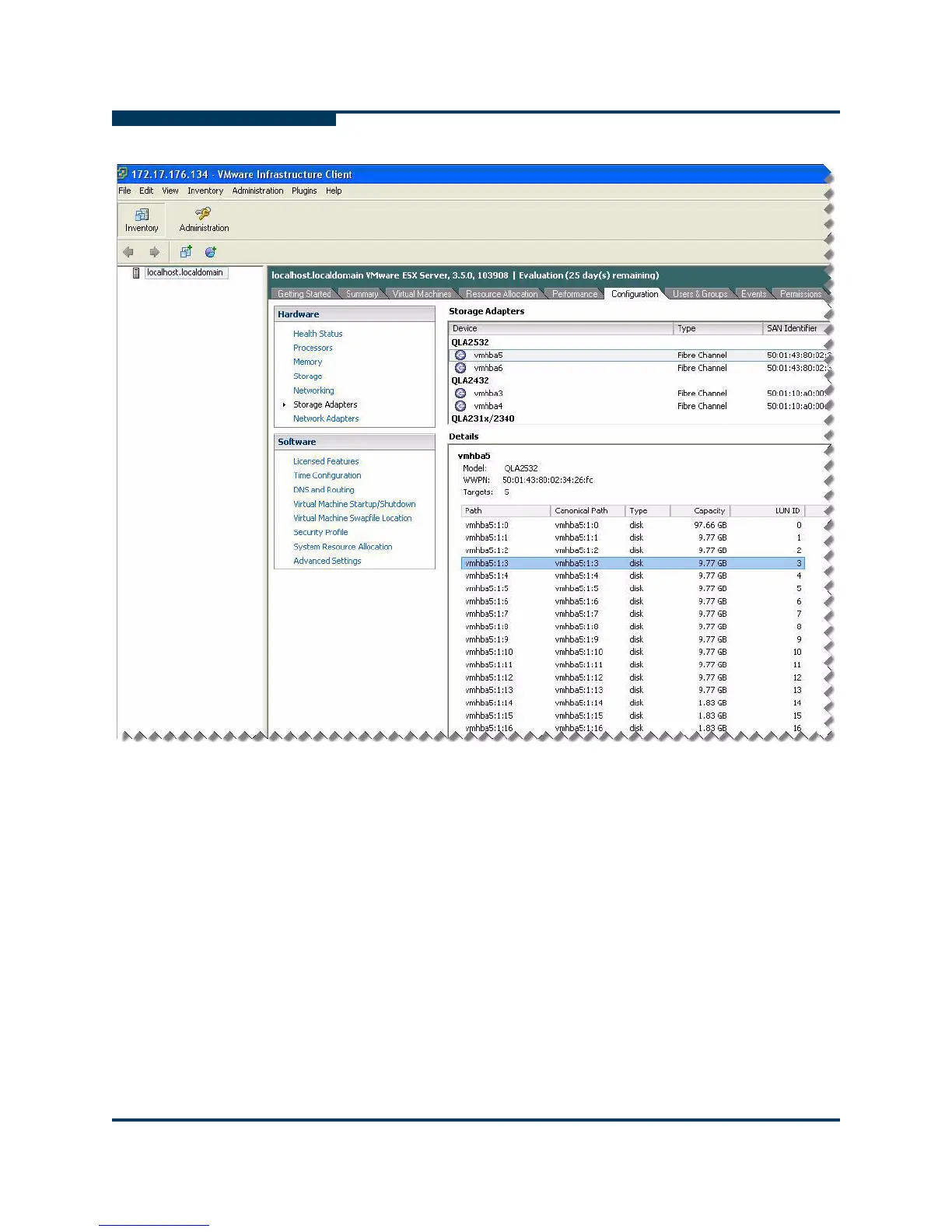
Task: Switch to the Resource Allocation tab
Action: click(502, 294)
